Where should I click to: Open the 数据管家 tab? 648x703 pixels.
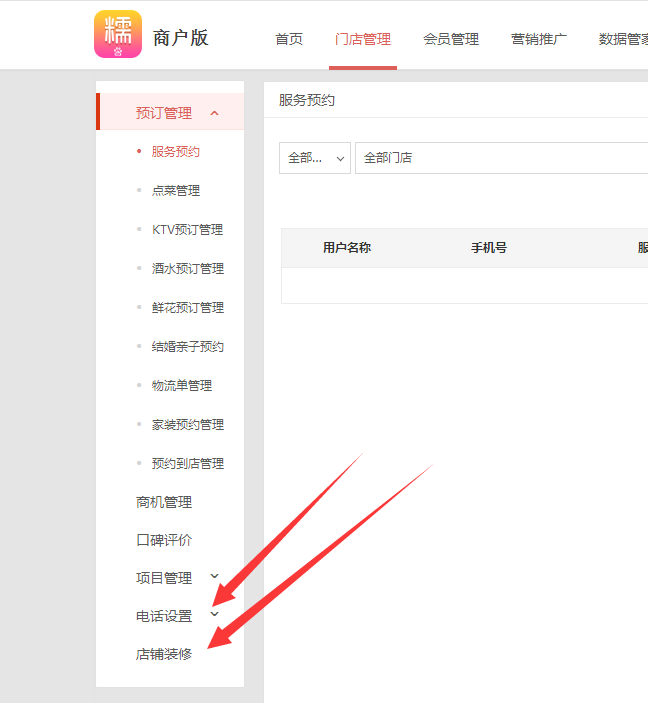[623, 39]
